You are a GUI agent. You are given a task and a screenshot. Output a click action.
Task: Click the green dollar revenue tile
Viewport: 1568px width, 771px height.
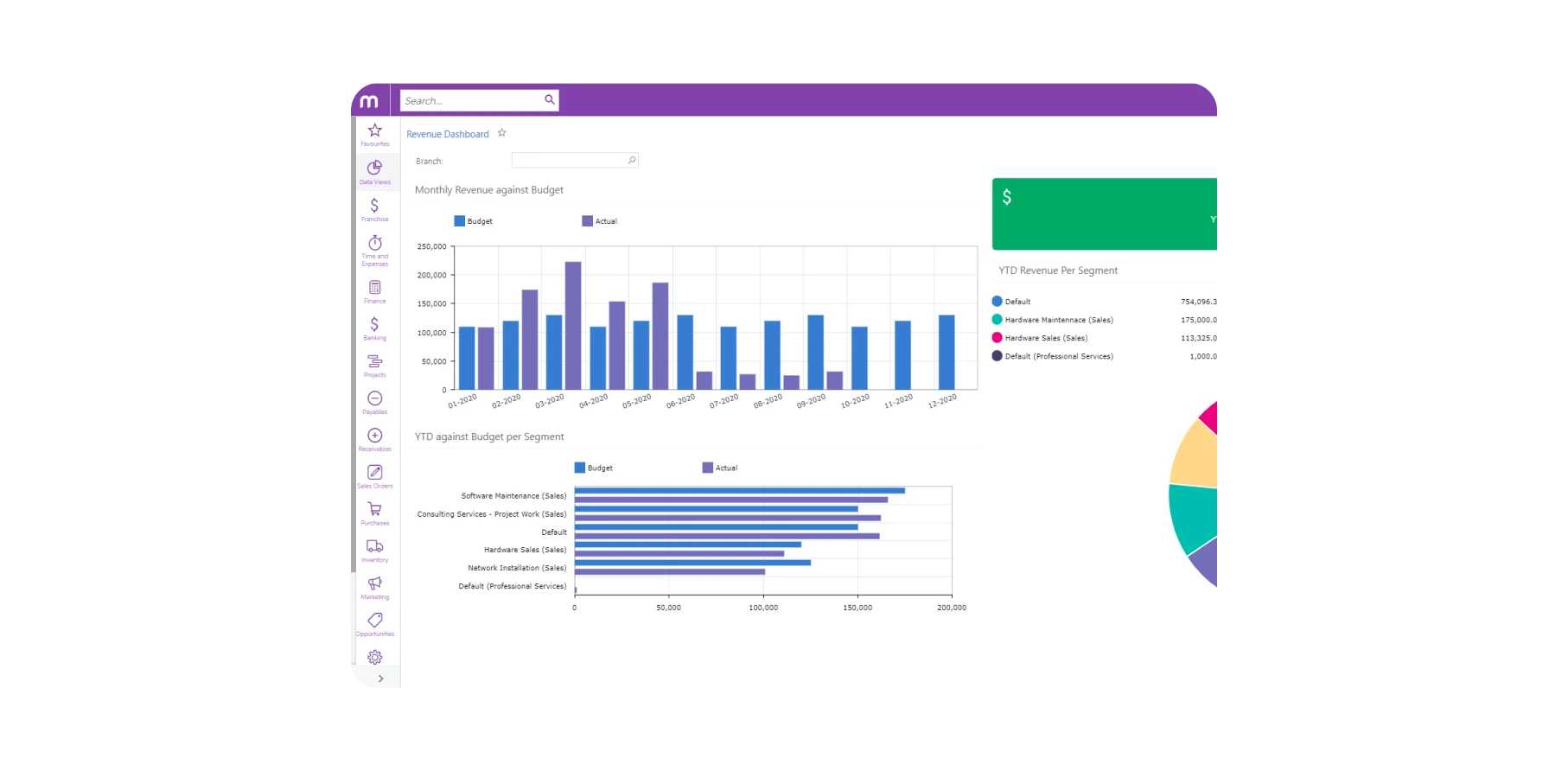coord(1105,214)
